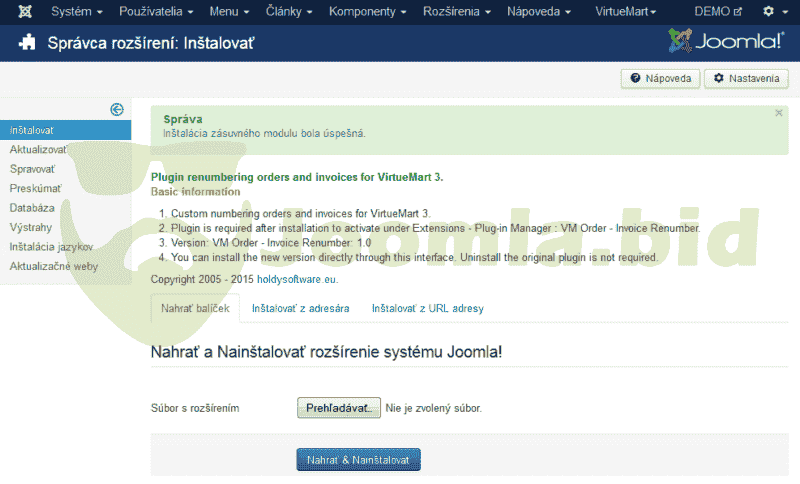
Task: Collapse the sidebar with the arrow icon
Action: 117,110
